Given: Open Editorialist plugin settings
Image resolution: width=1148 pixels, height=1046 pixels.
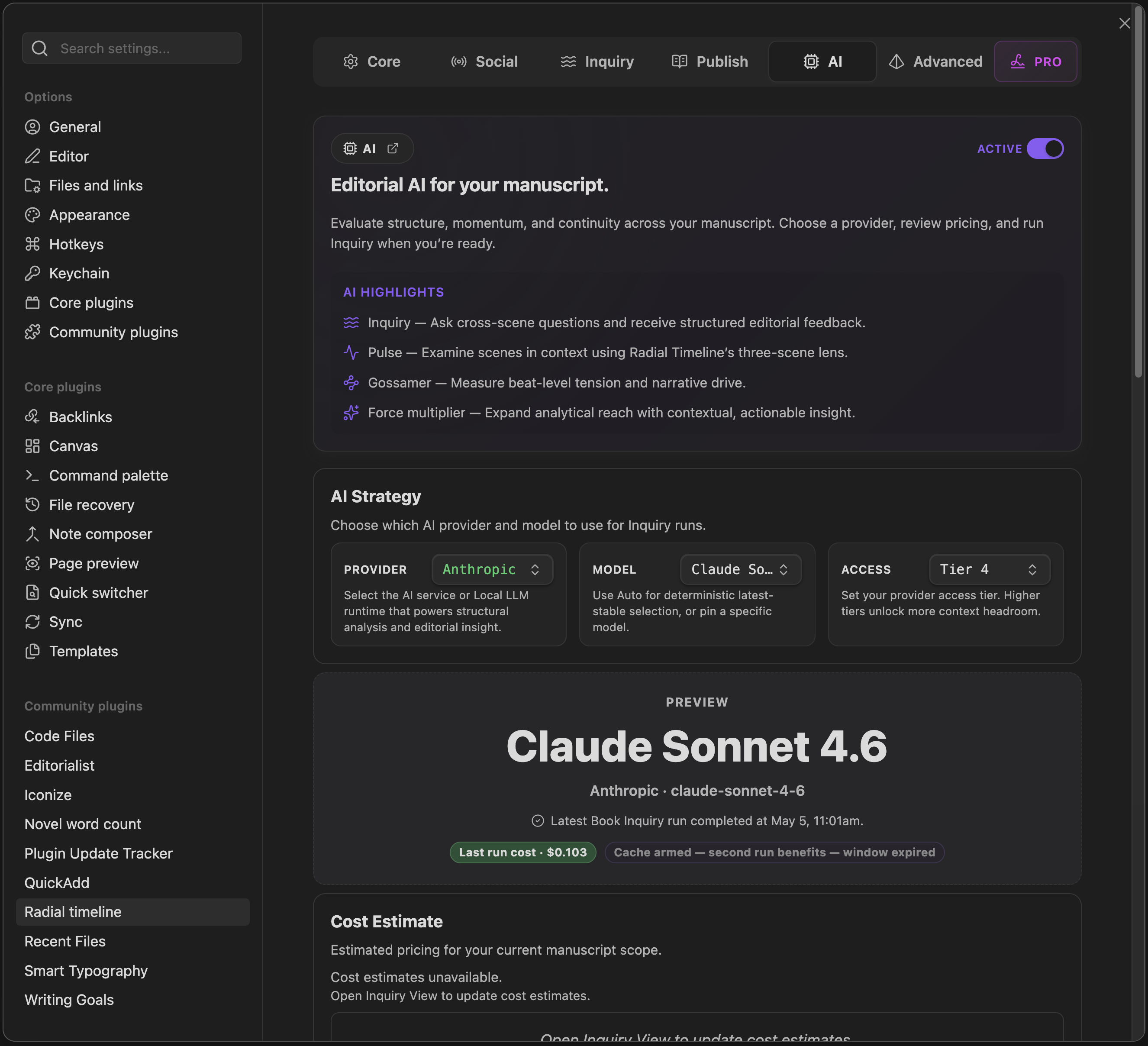Looking at the screenshot, I should click(x=133, y=765).
